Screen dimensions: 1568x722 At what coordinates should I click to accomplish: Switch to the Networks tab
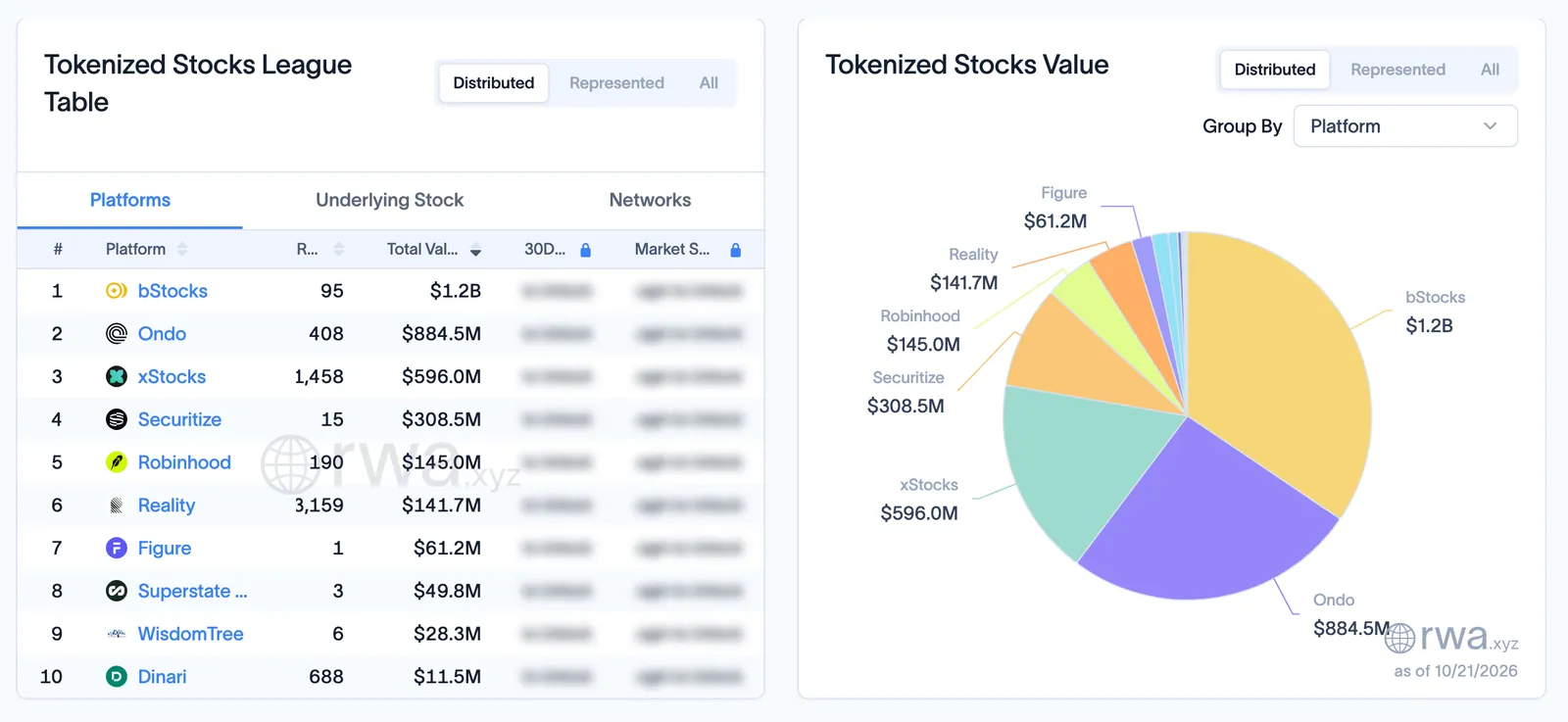650,200
